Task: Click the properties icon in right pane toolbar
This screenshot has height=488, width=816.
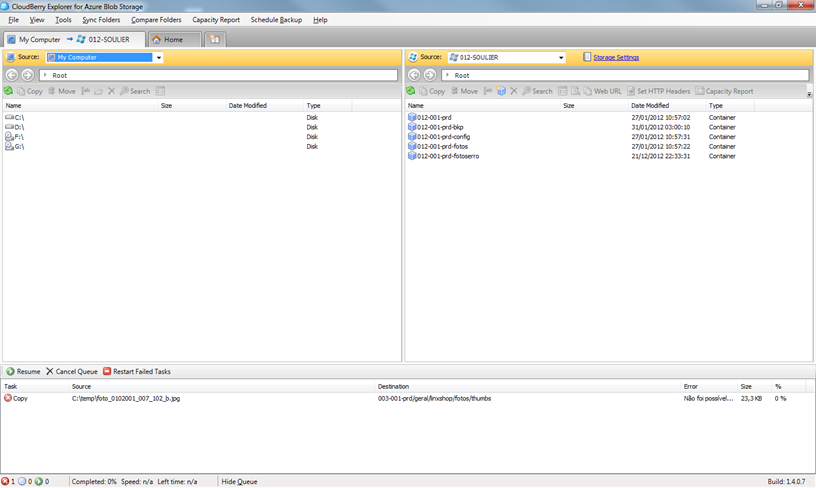Action: point(563,91)
